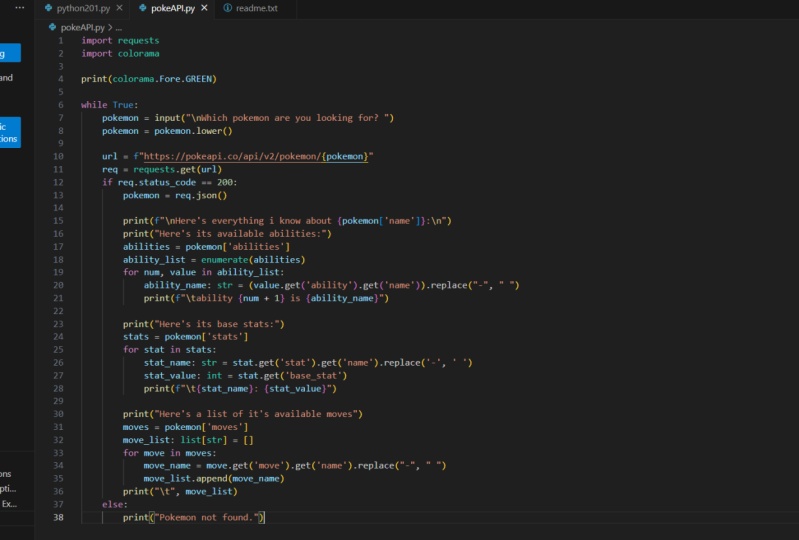Open the python201.py editor tab

pos(83,8)
